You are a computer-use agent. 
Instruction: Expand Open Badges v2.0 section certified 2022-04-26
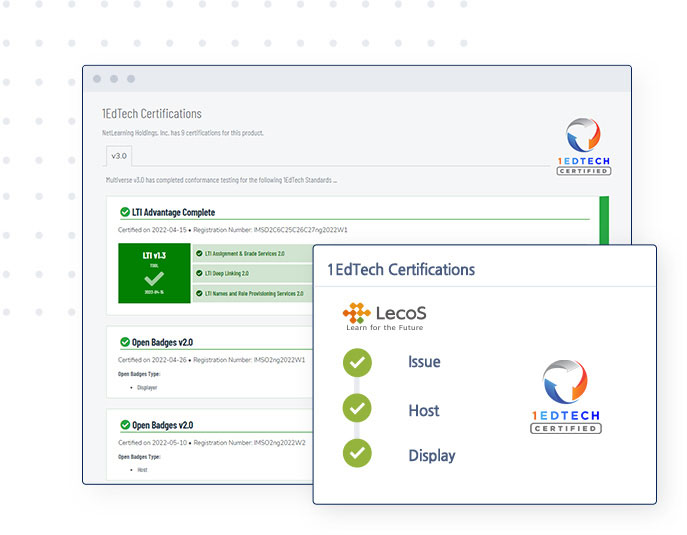pyautogui.click(x=163, y=342)
